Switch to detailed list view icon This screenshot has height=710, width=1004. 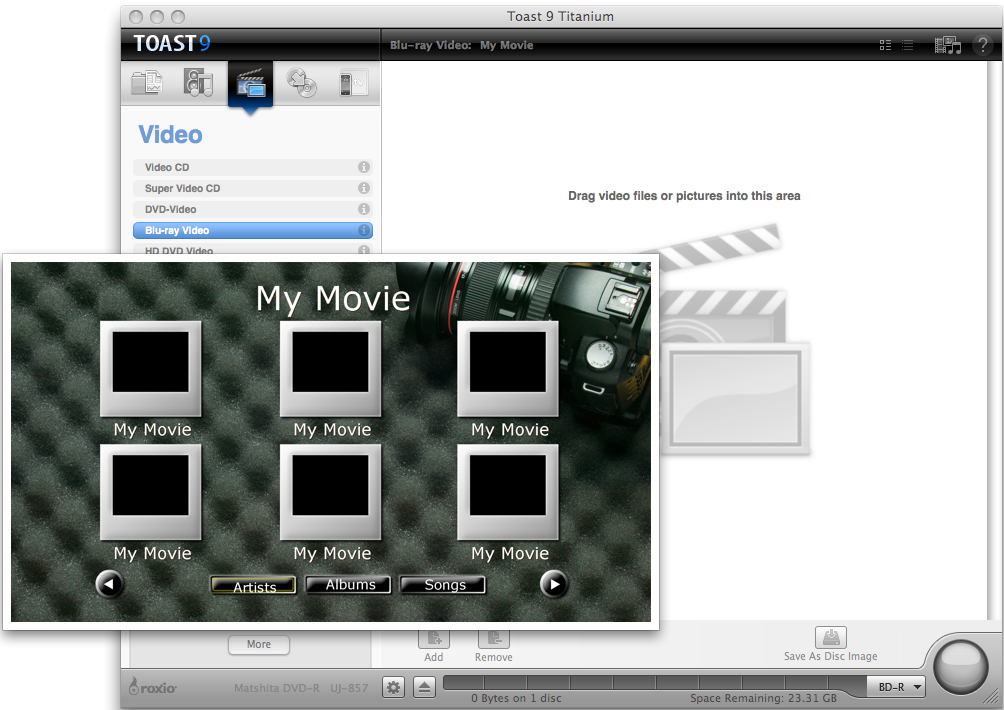(886, 45)
